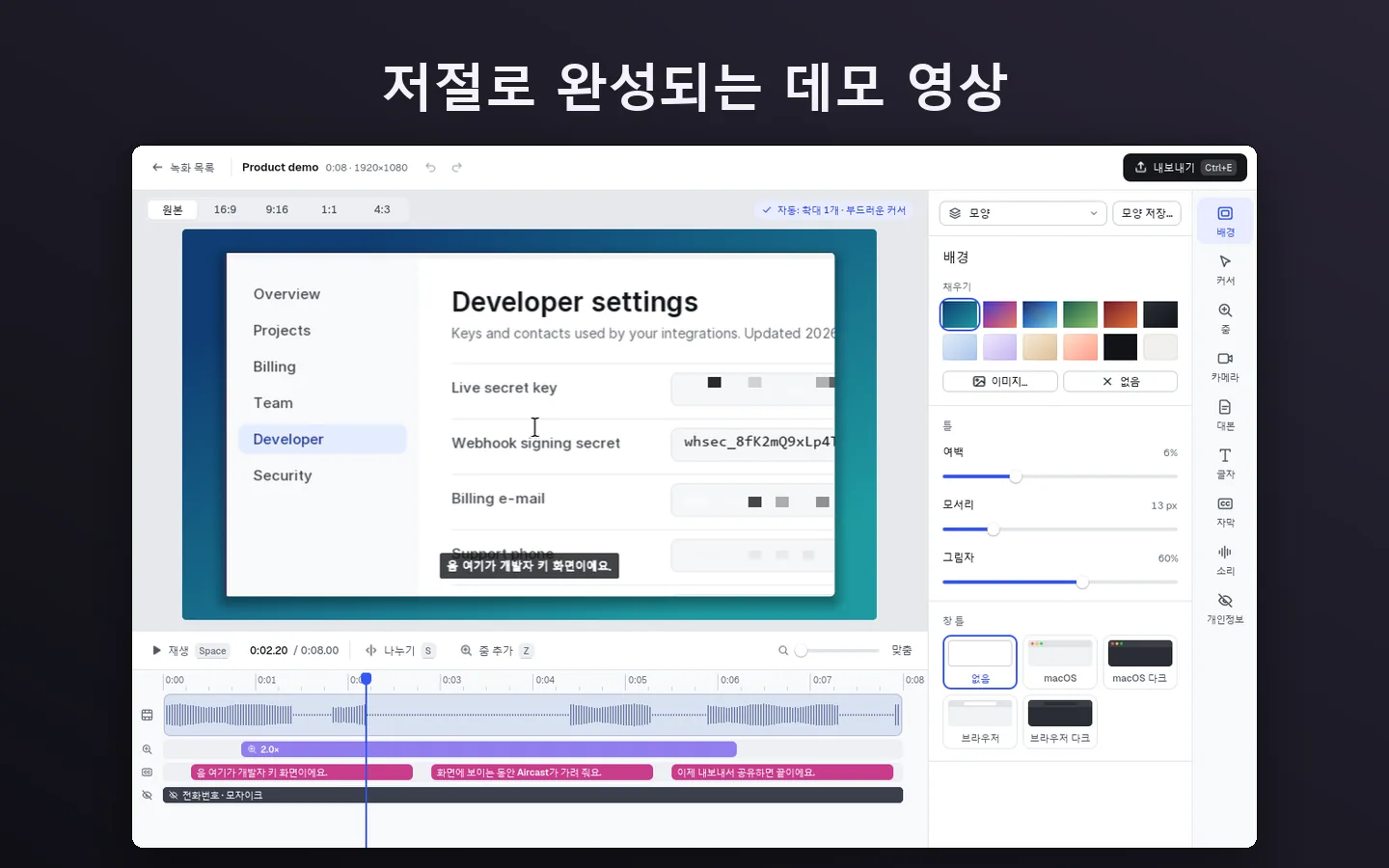
Task: Click the video track icon in timeline
Action: click(148, 715)
